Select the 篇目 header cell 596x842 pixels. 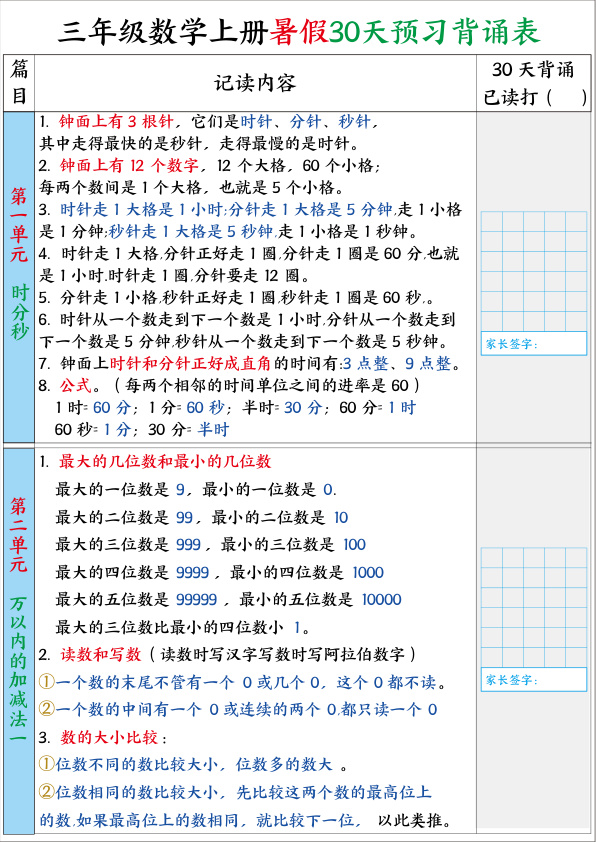pos(19,83)
